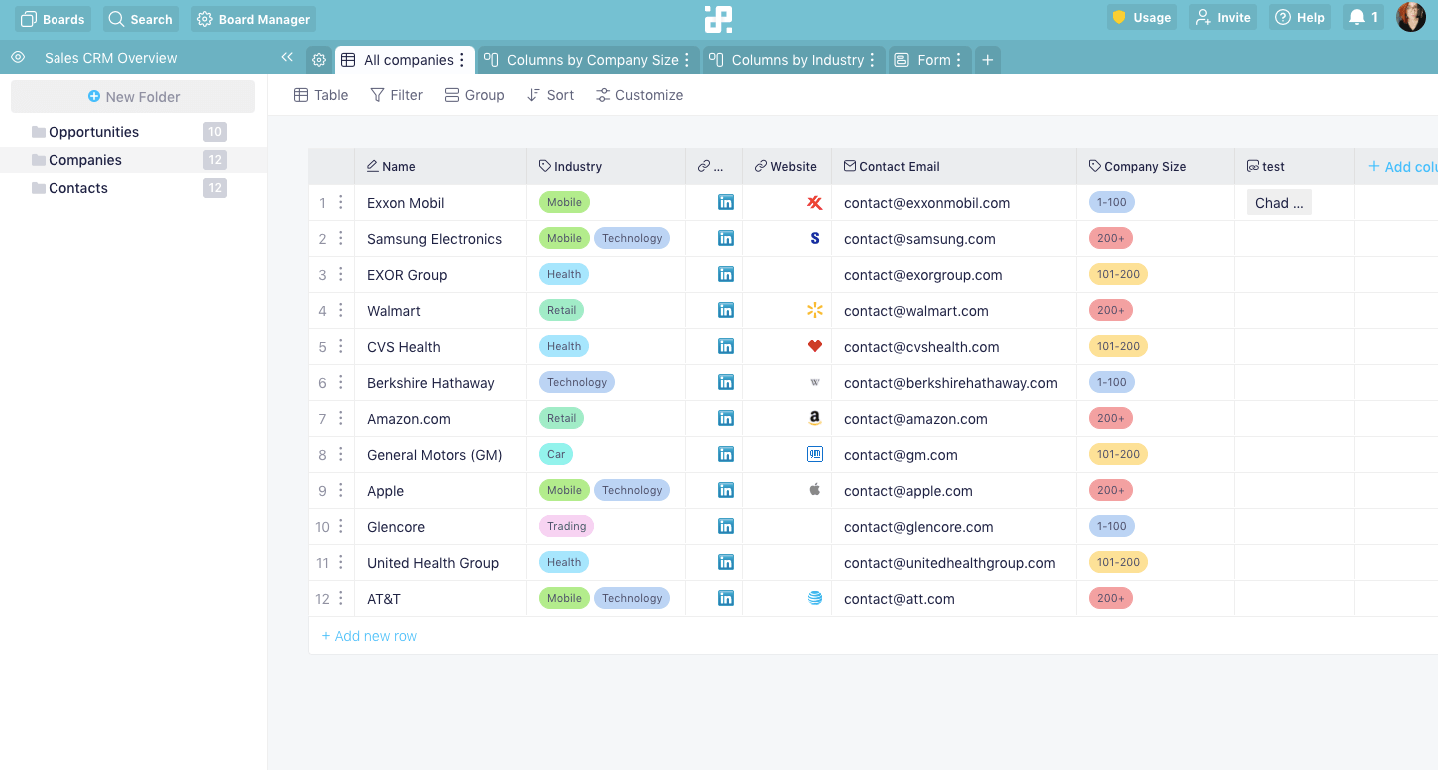The height and width of the screenshot is (770, 1438).
Task: Open Customize options in toolbar
Action: (640, 95)
